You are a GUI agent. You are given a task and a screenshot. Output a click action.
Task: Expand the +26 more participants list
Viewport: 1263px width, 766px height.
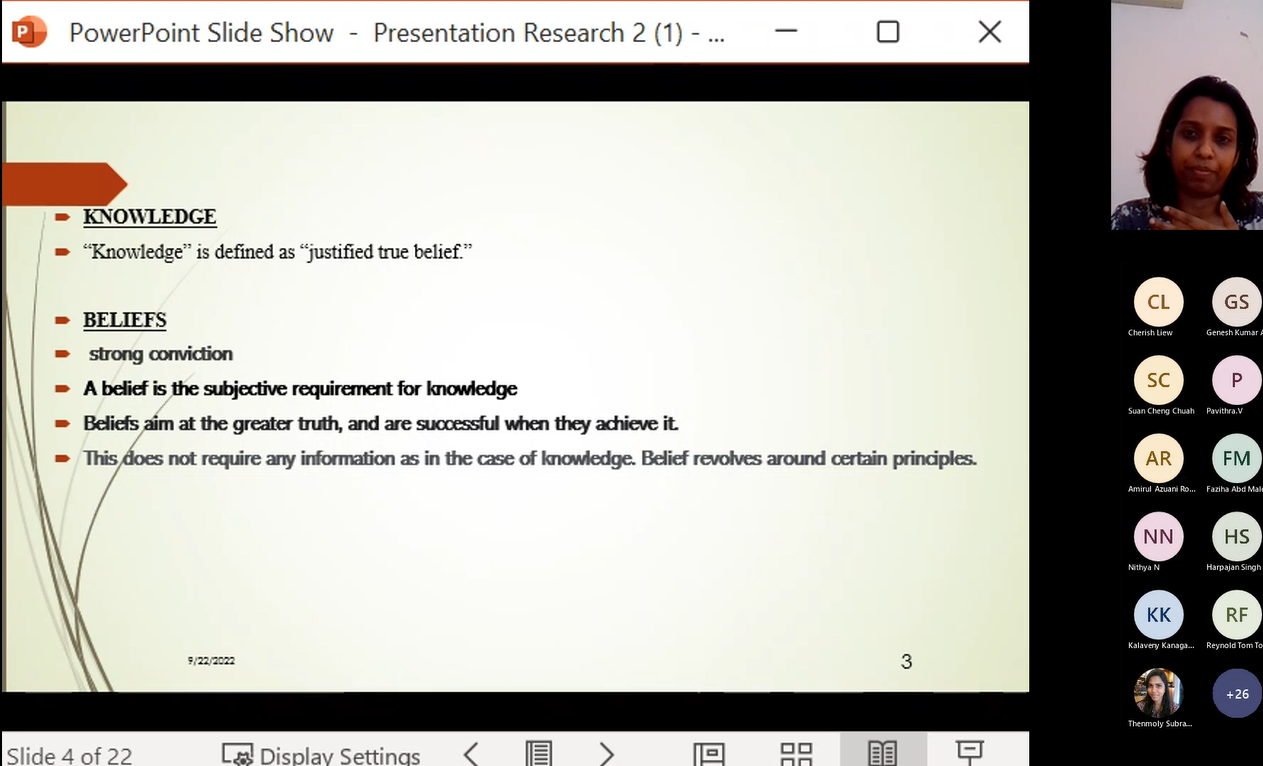(x=1237, y=693)
